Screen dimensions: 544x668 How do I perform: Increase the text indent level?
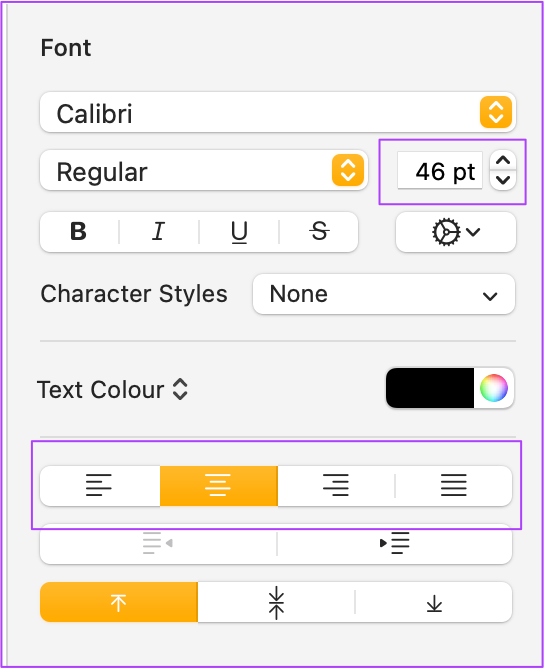394,543
